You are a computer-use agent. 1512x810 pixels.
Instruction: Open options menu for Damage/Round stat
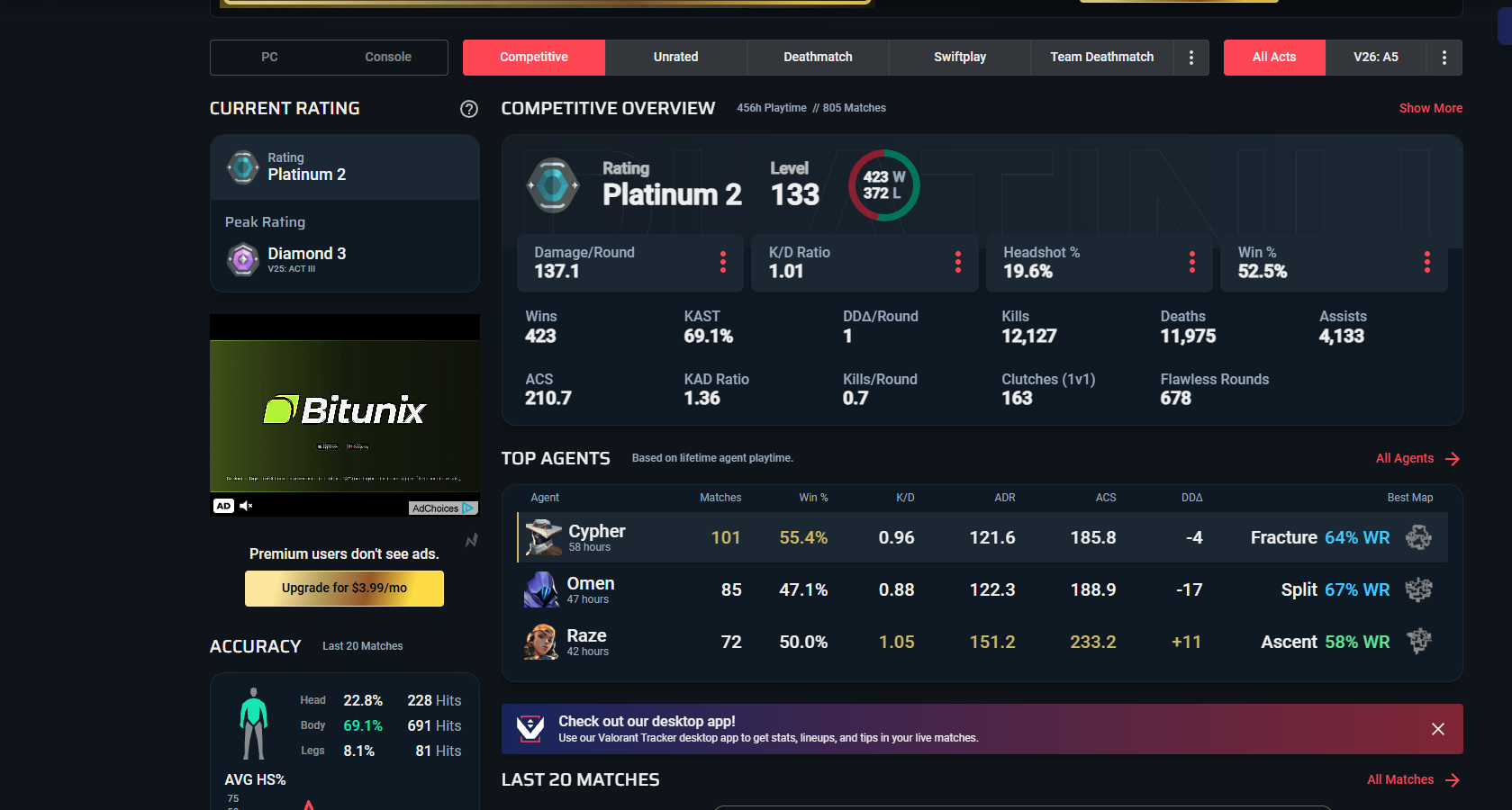pyautogui.click(x=723, y=262)
